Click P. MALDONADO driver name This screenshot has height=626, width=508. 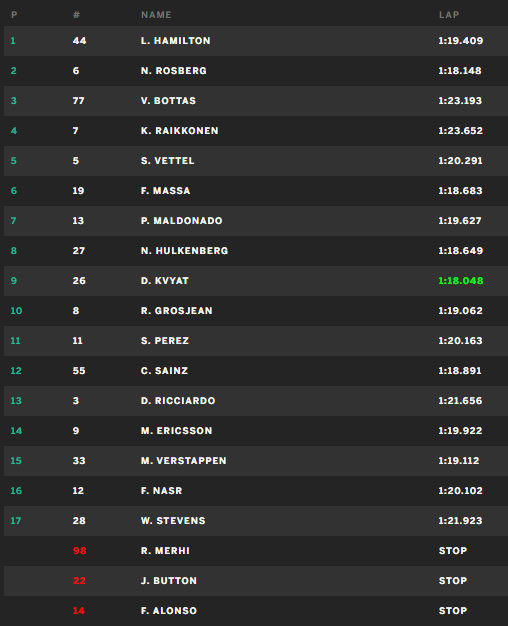pos(181,220)
